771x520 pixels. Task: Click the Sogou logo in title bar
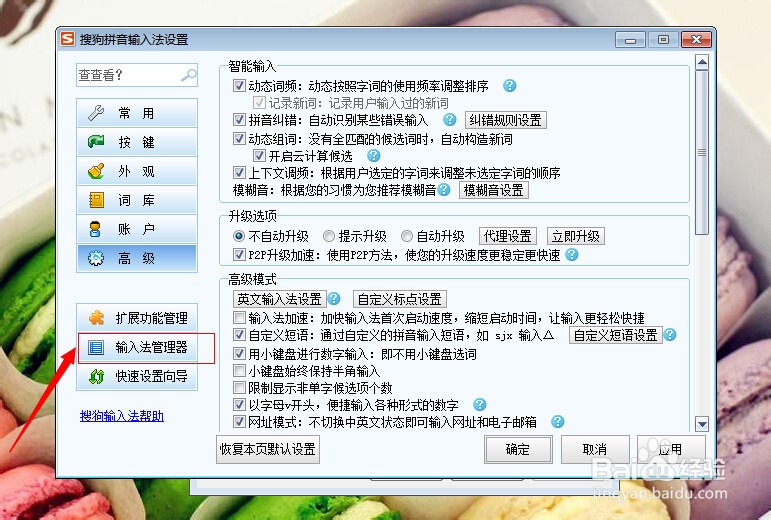coord(67,39)
